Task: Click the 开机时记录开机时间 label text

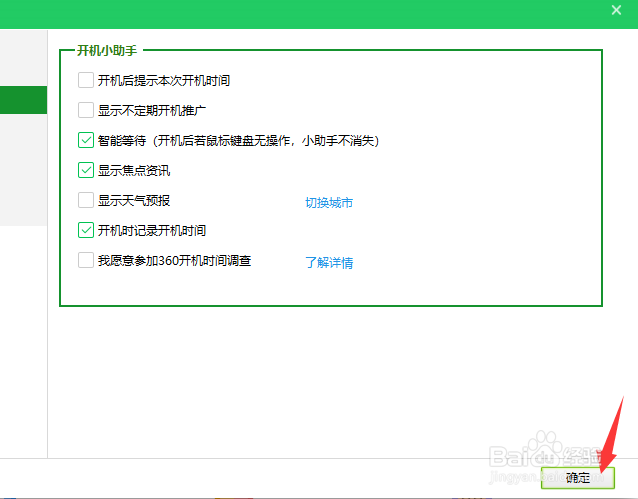Action: pos(152,231)
